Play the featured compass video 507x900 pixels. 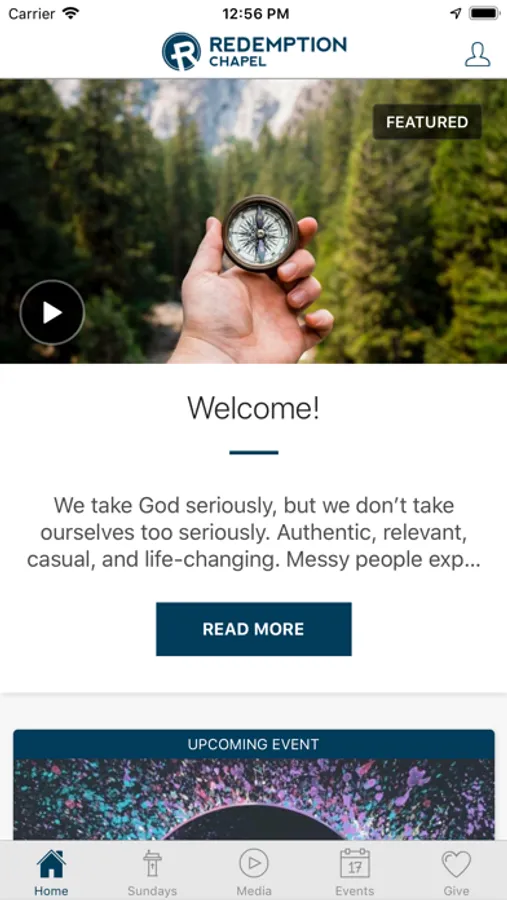pos(52,312)
